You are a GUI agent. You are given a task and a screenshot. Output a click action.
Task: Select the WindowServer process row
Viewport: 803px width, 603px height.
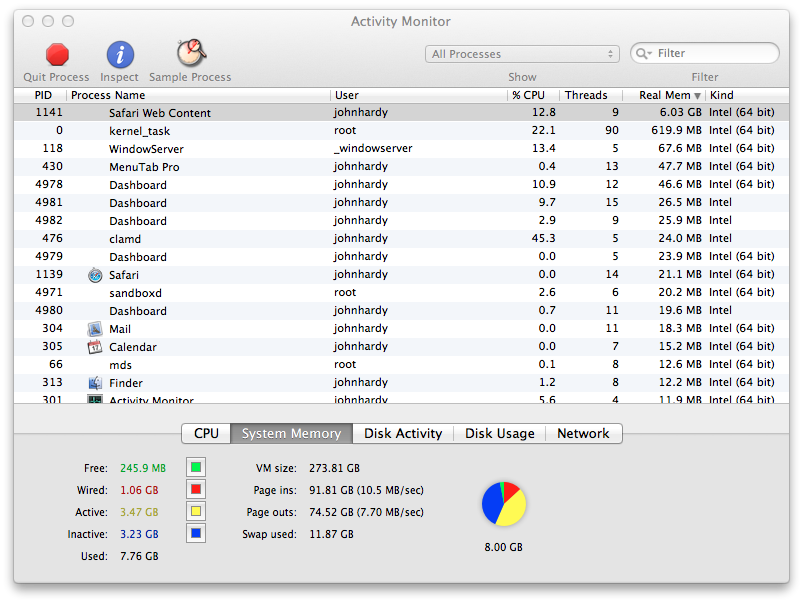click(402, 149)
